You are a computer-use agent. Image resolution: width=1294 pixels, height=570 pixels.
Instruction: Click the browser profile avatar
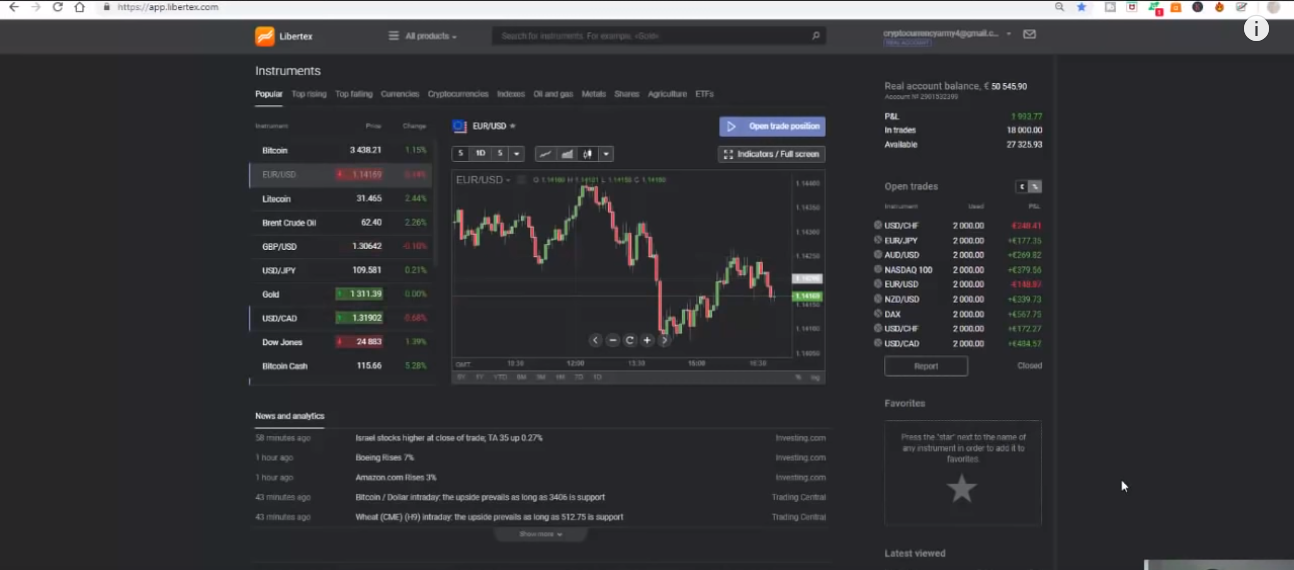[x=1273, y=7]
